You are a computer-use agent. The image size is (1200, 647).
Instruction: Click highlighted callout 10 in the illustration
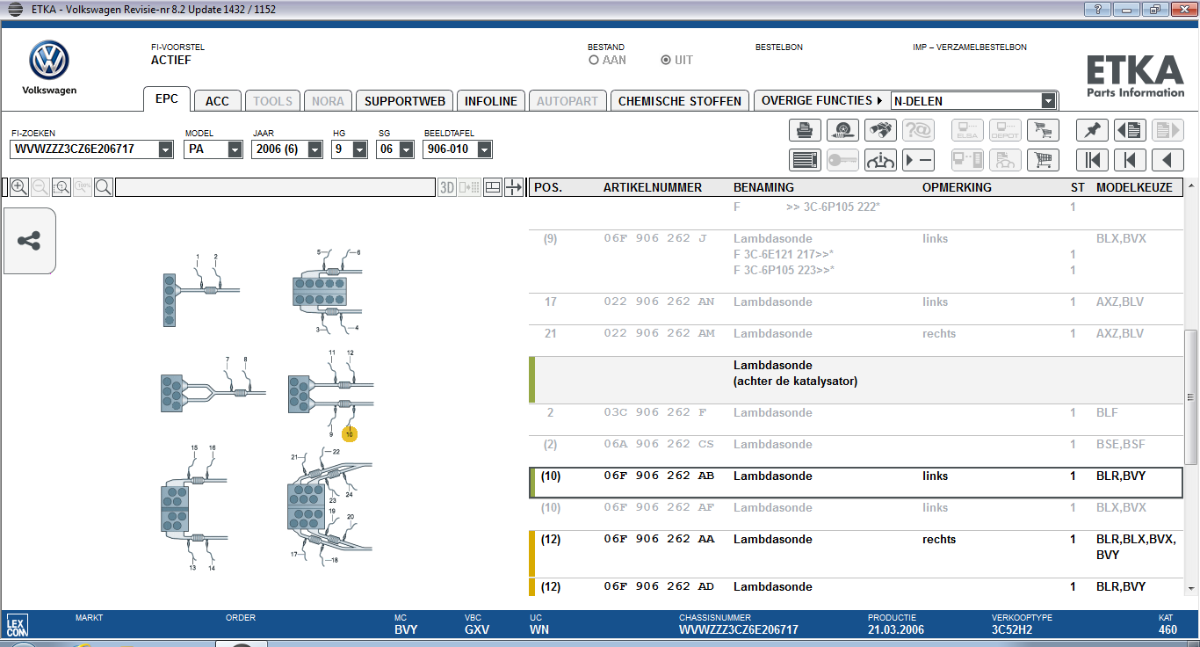(349, 435)
